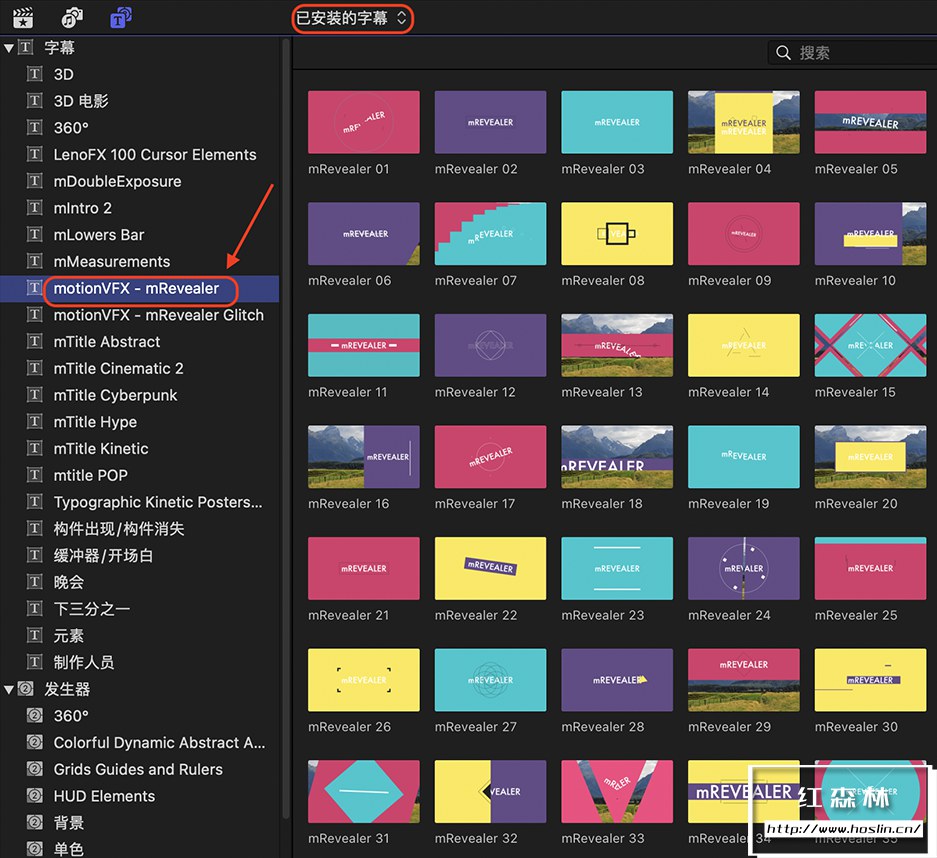Click into the 搜索 search field

pyautogui.click(x=852, y=53)
